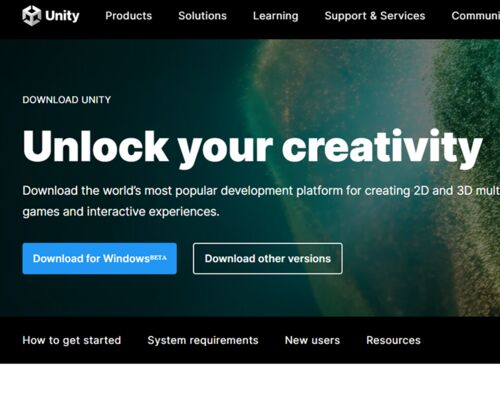
Task: Open the partially visible Community menu
Action: click(476, 16)
